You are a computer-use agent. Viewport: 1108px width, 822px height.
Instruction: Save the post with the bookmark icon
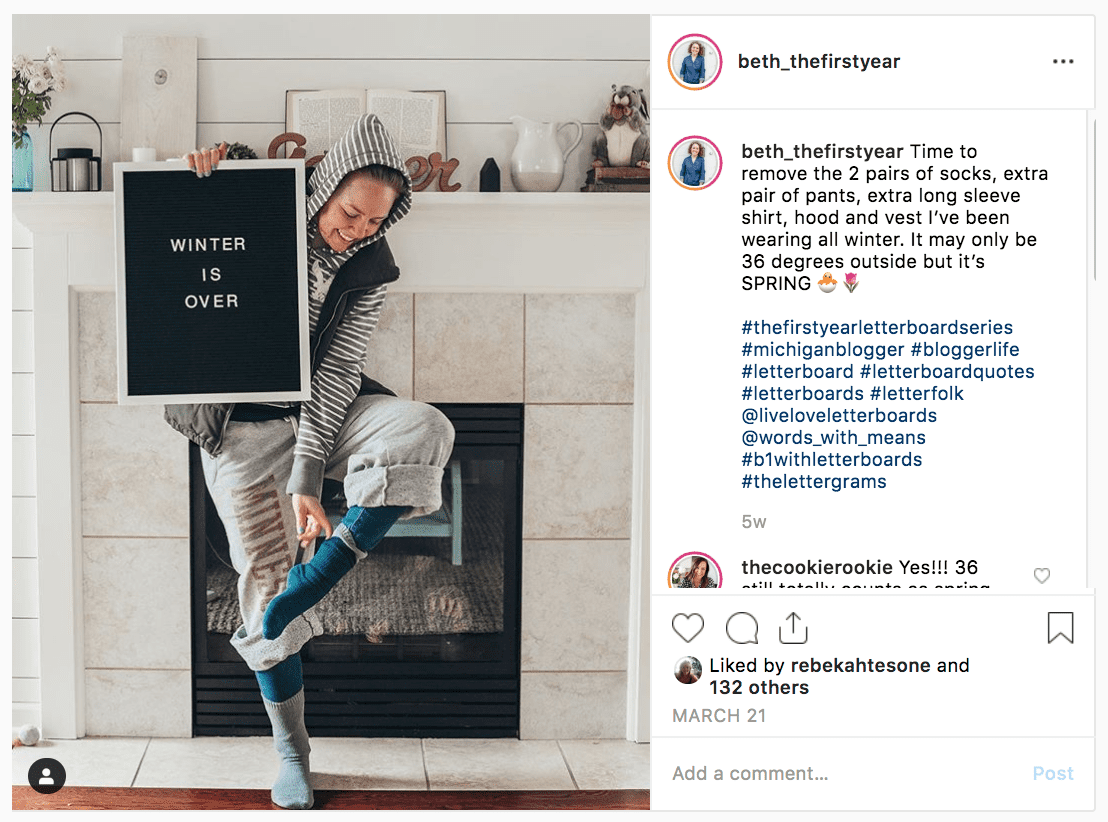click(1060, 628)
